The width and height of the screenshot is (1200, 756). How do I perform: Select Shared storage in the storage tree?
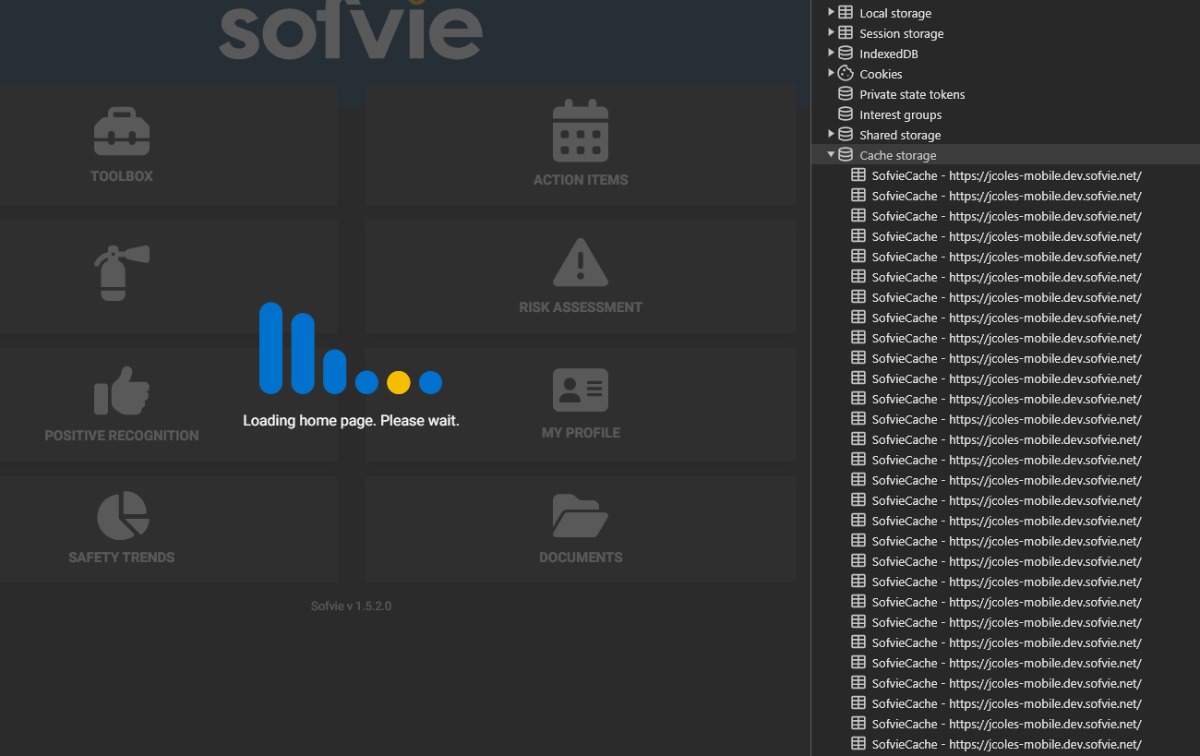point(900,135)
